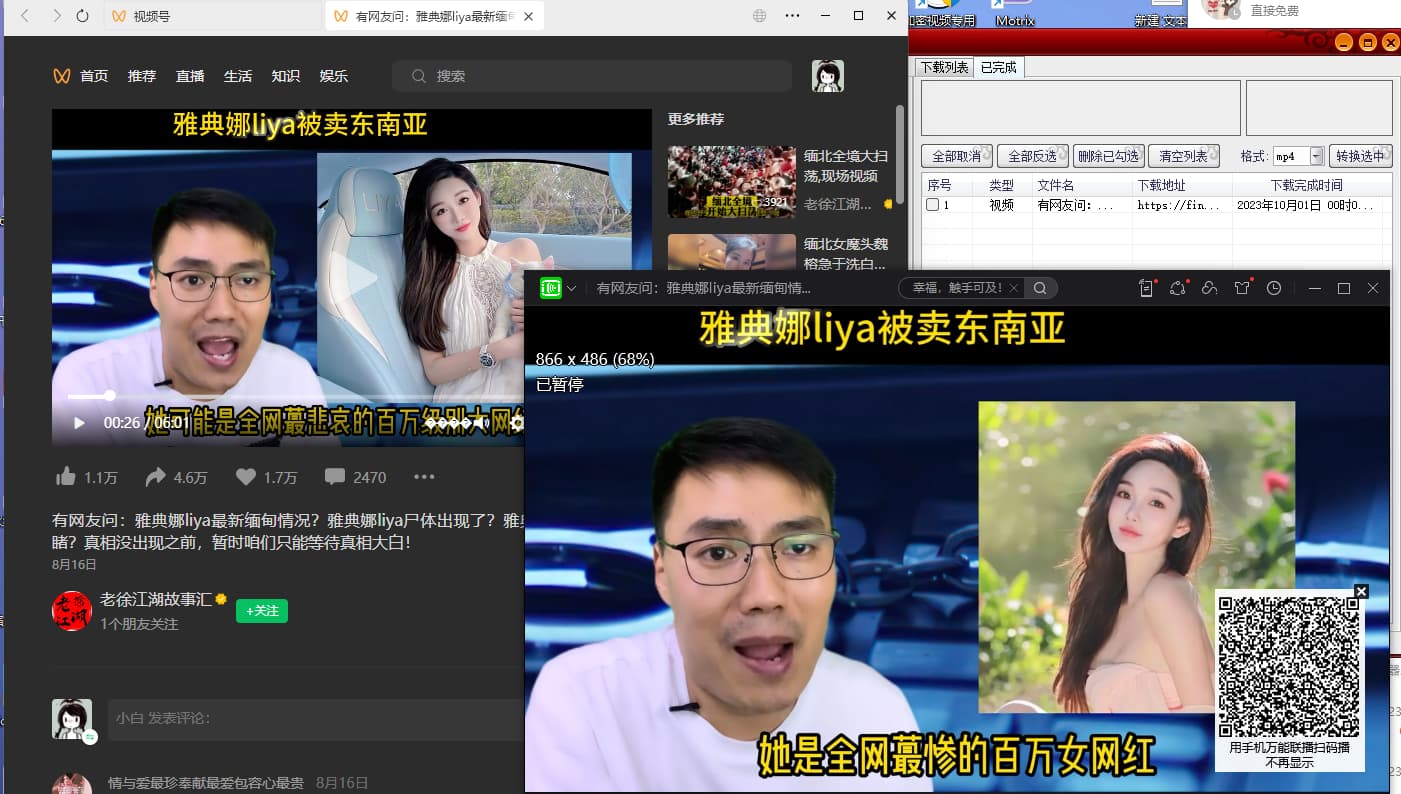Switch to the 下载列表 tab
Image resolution: width=1401 pixels, height=794 pixels.
944,67
